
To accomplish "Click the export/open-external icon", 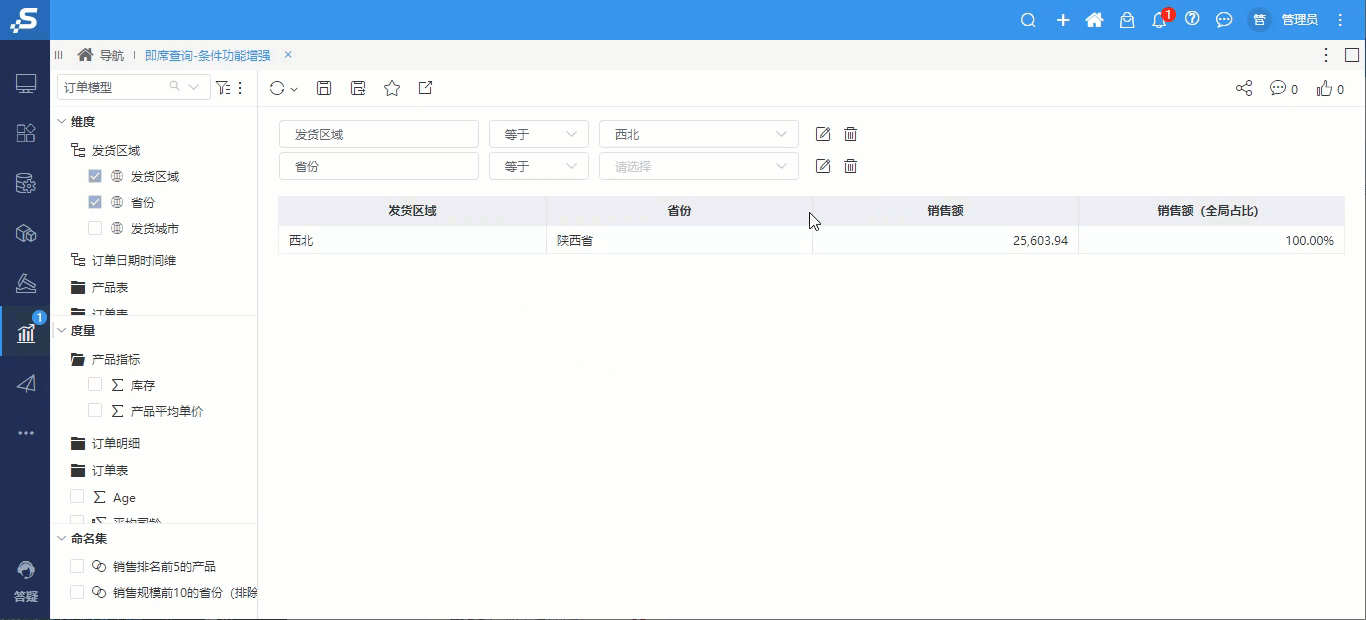I will point(425,88).
